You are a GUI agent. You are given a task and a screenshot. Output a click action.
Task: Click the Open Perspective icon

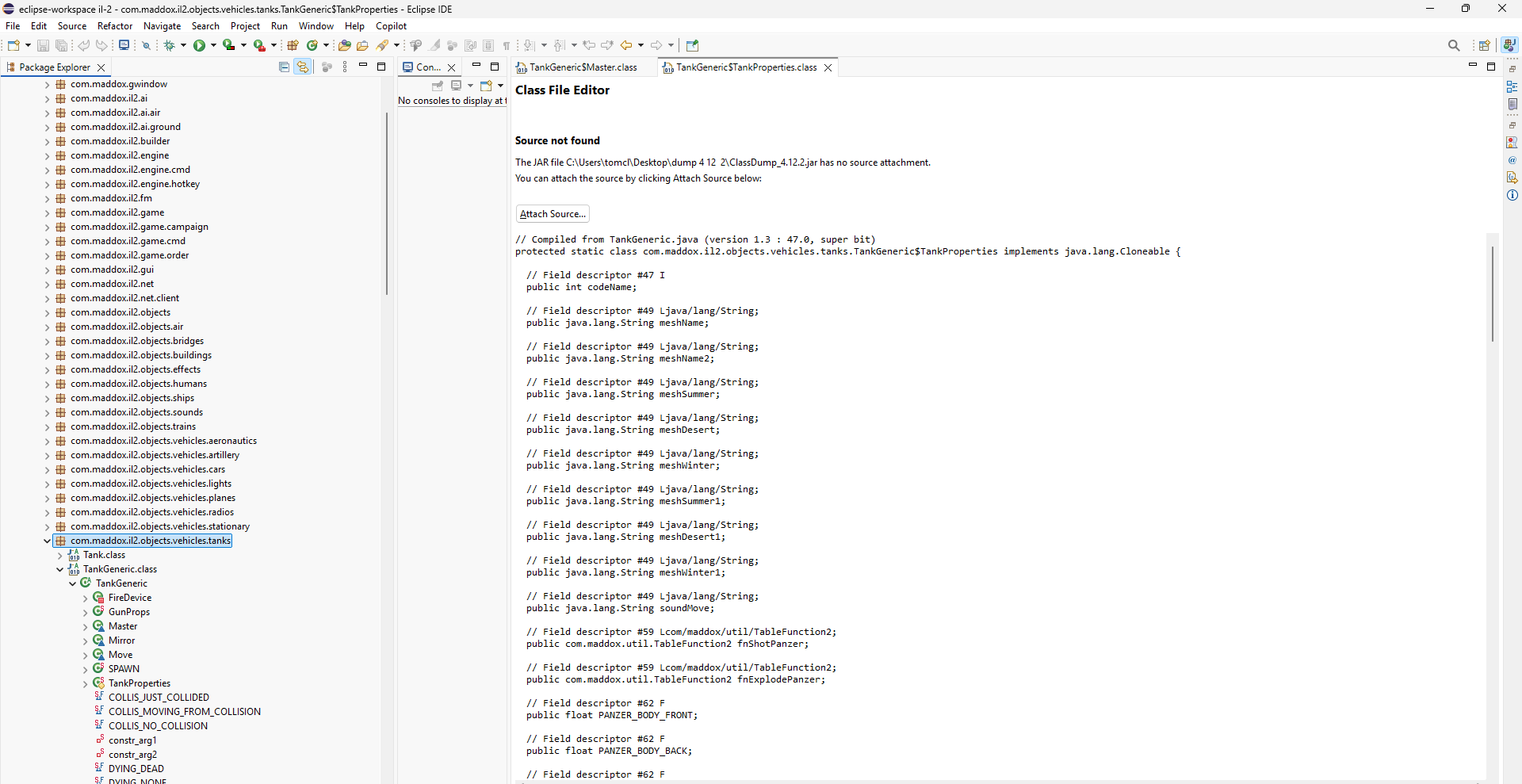[1484, 45]
